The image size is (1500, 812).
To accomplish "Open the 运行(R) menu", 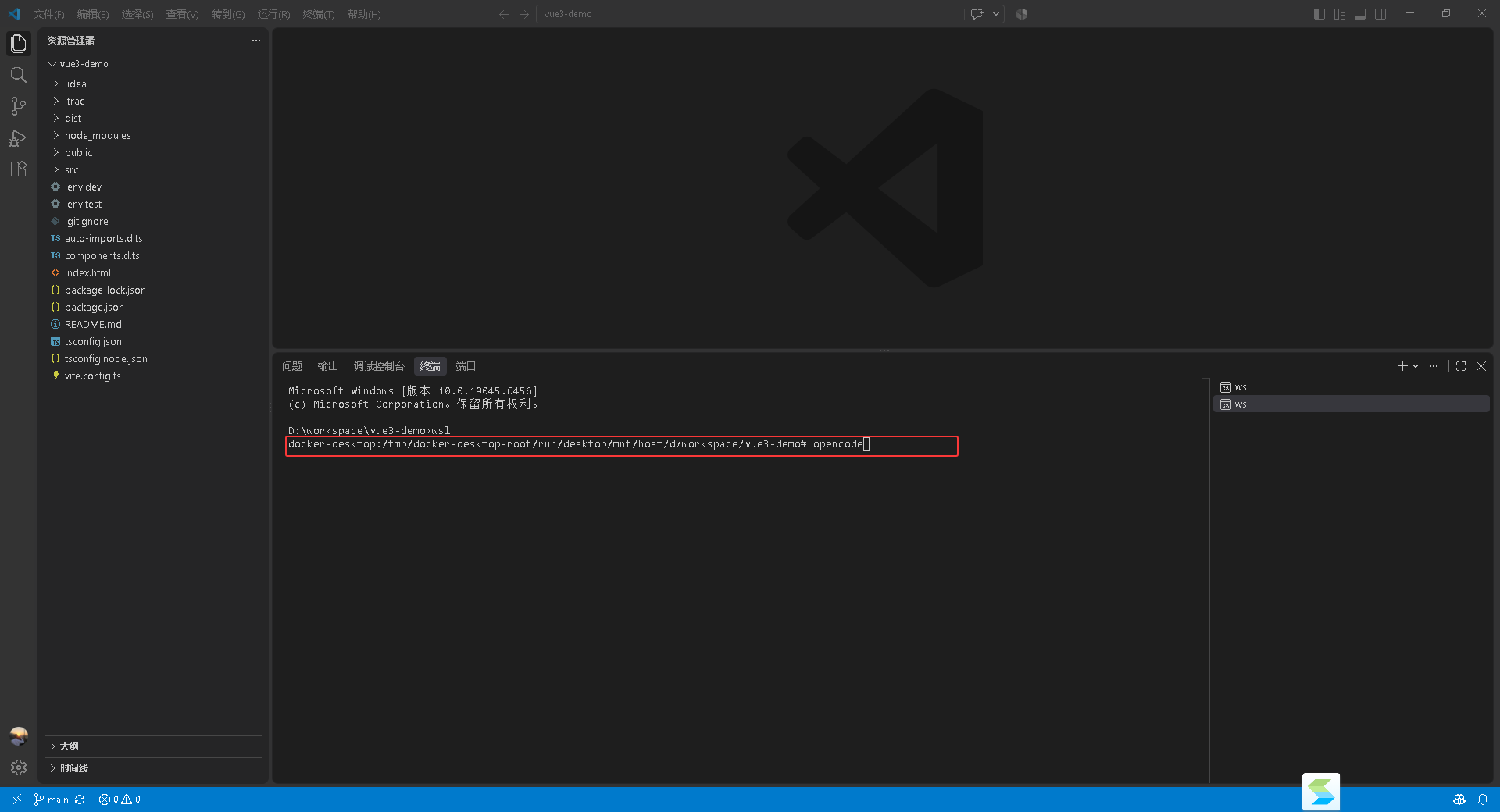I will pos(273,14).
